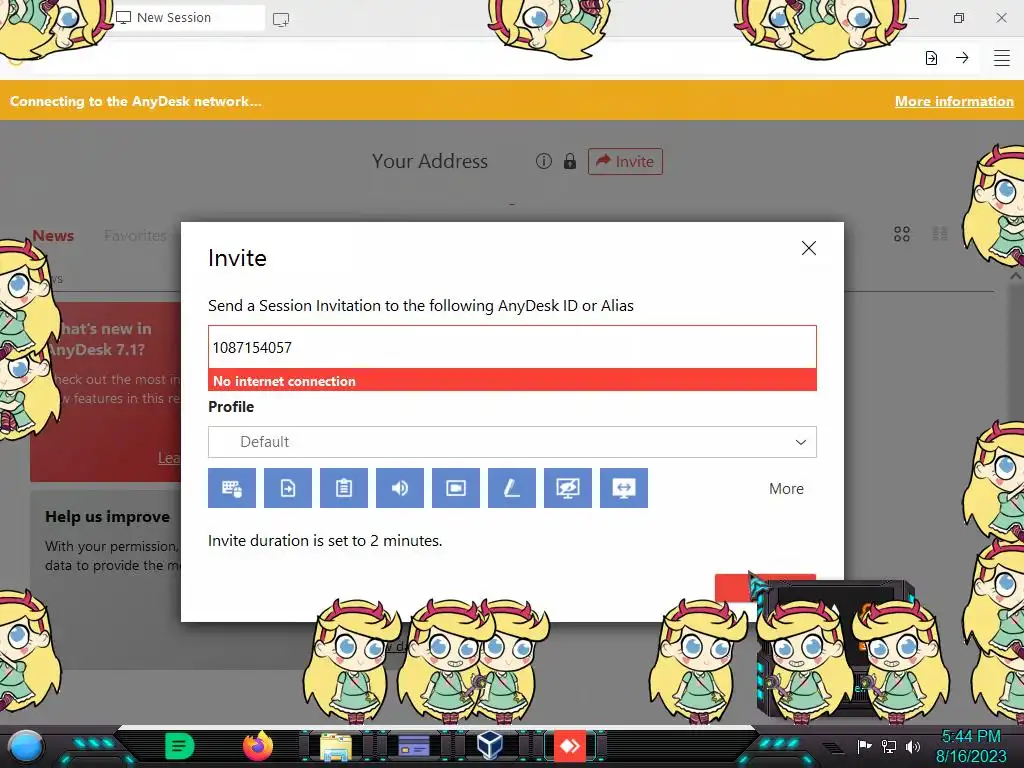The height and width of the screenshot is (768, 1024).
Task: Open File Explorer from the taskbar
Action: click(x=336, y=746)
